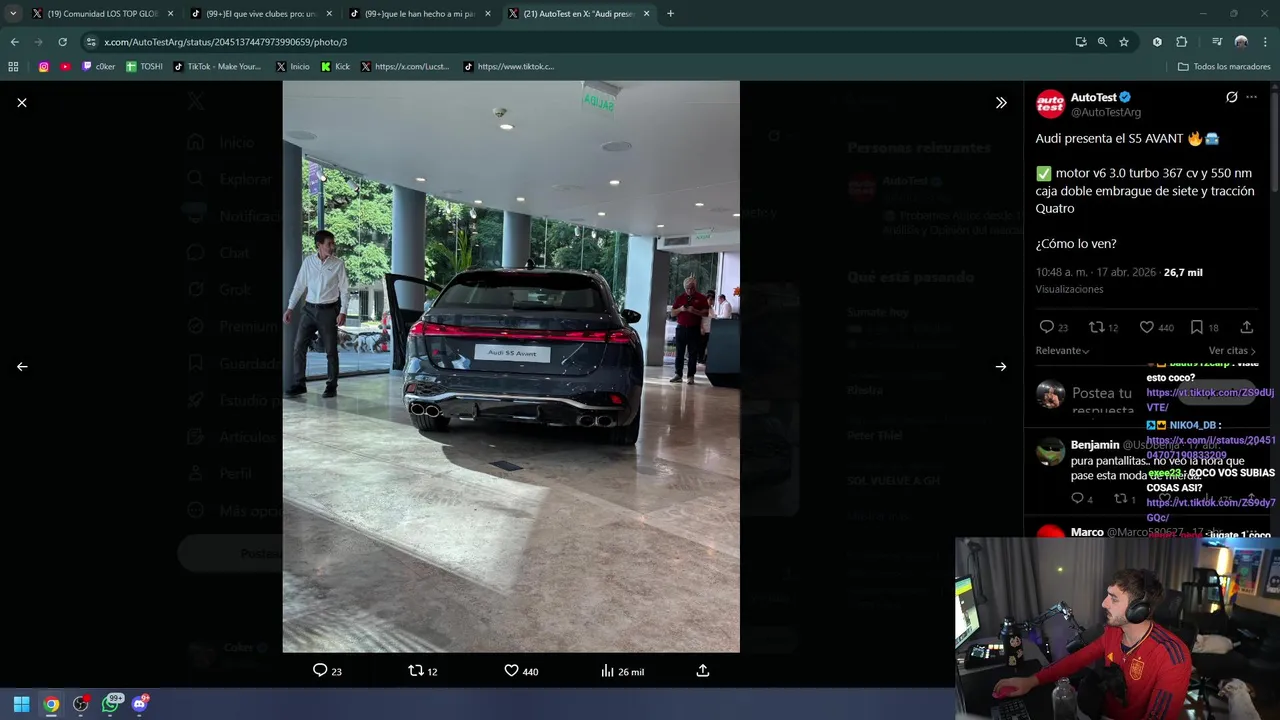Screen dimensions: 1280x720
Task: Like the photo with heart icon below image
Action: (511, 671)
